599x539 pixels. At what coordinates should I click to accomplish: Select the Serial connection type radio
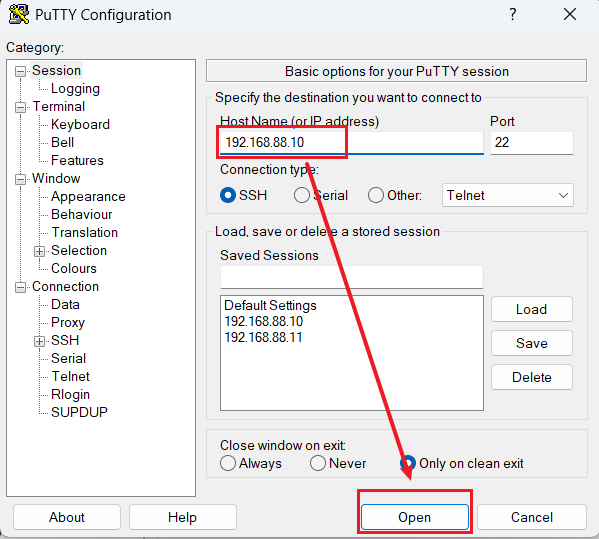tap(301, 195)
